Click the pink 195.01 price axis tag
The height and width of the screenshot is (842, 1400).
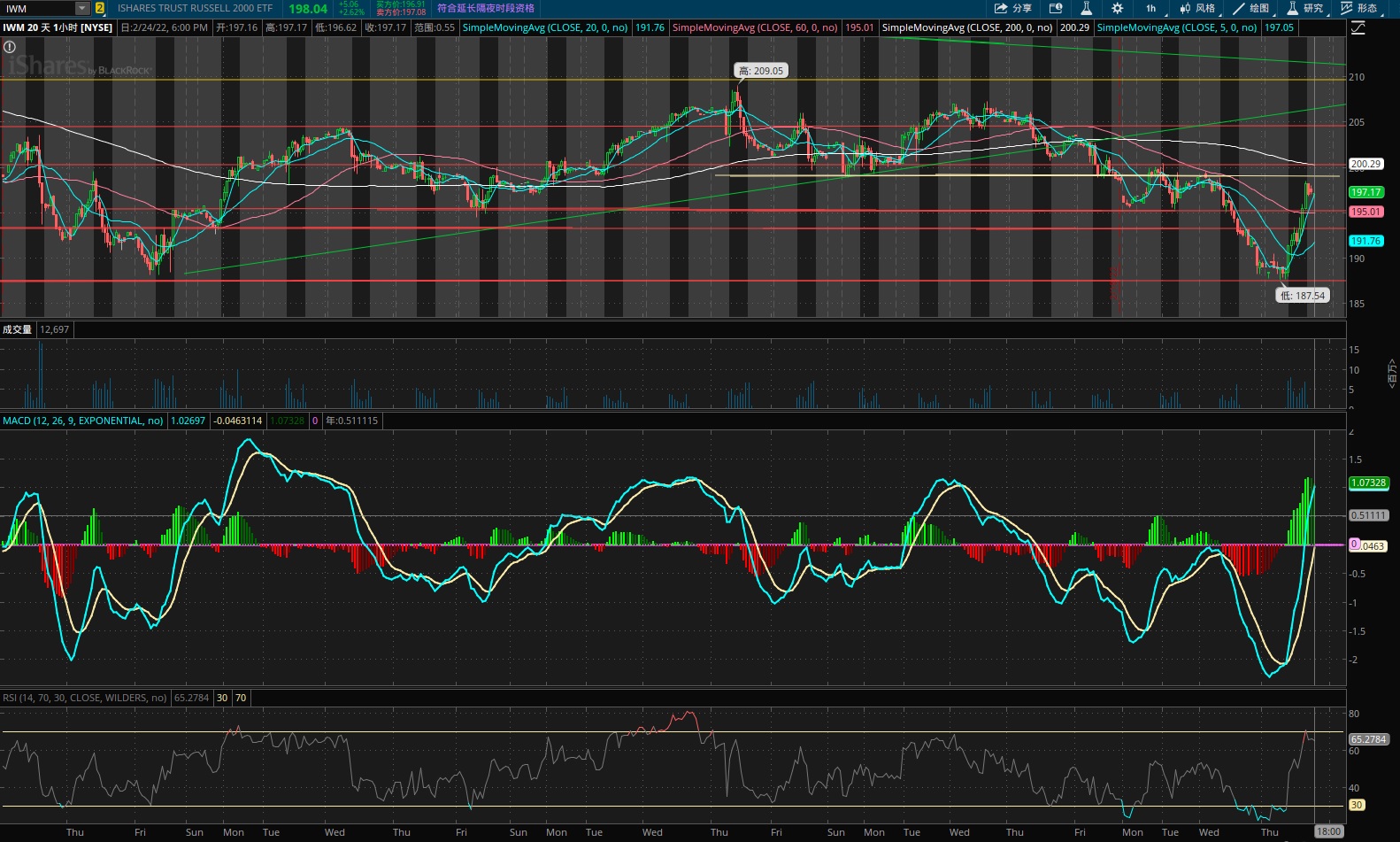(1365, 212)
